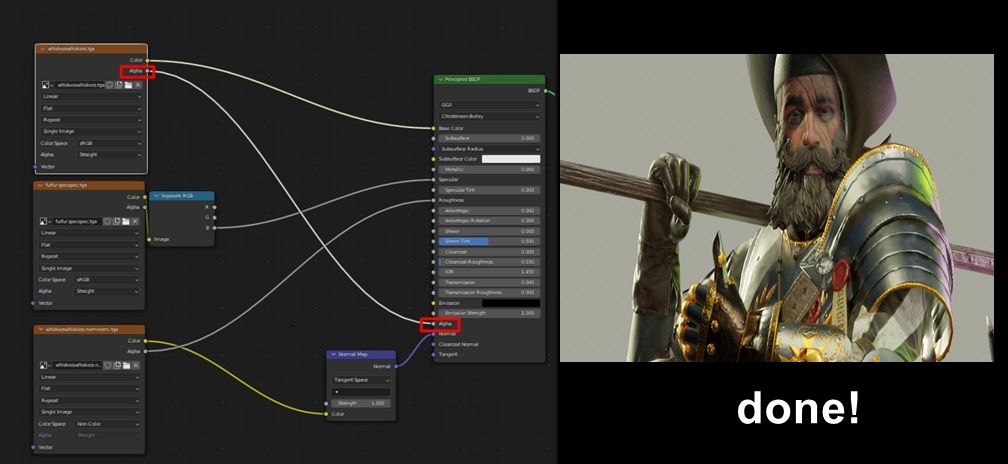This screenshot has height=464, width=1008.
Task: Click UV map field in Normal Map node
Action: coord(361,391)
